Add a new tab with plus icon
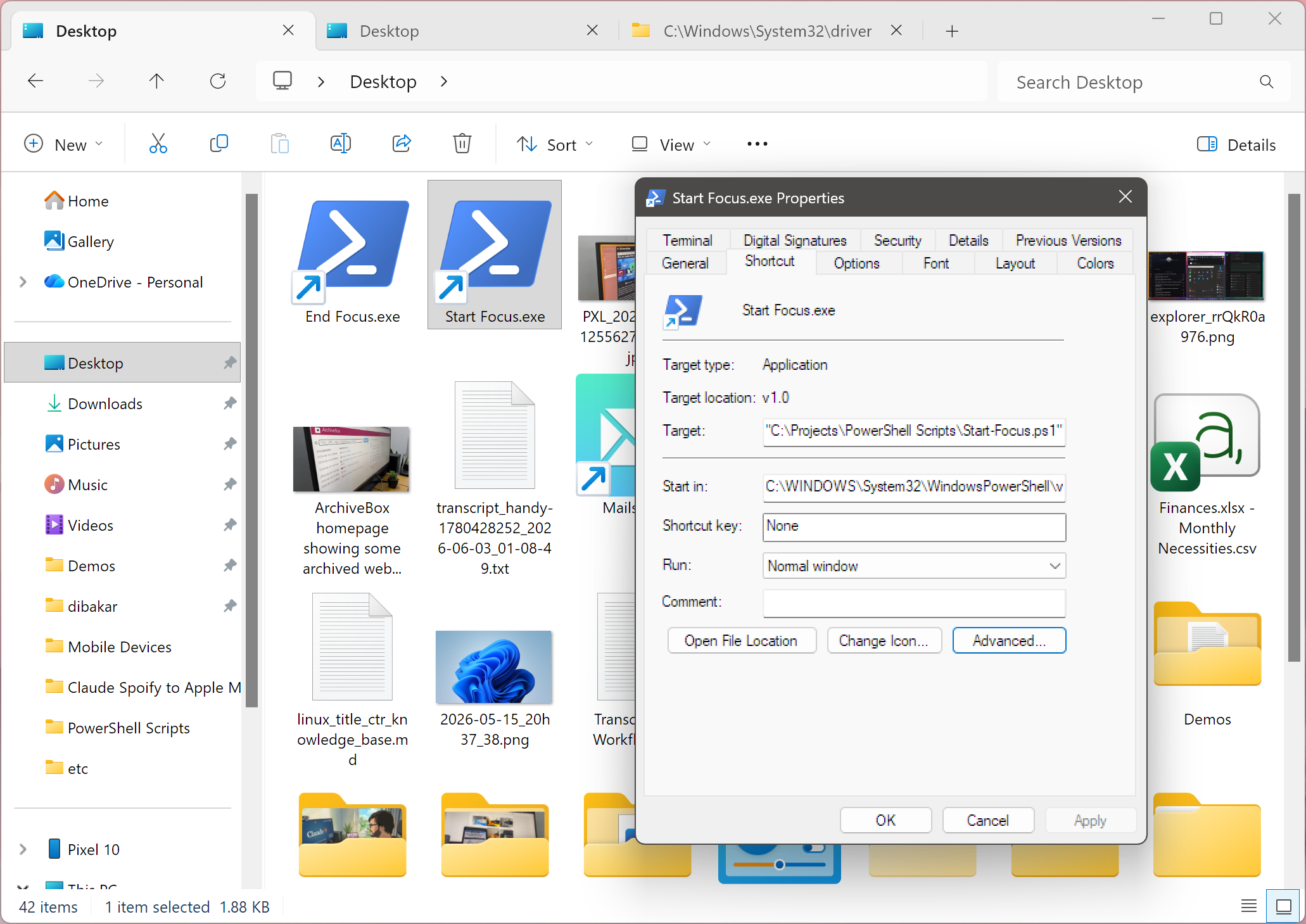 tap(952, 31)
